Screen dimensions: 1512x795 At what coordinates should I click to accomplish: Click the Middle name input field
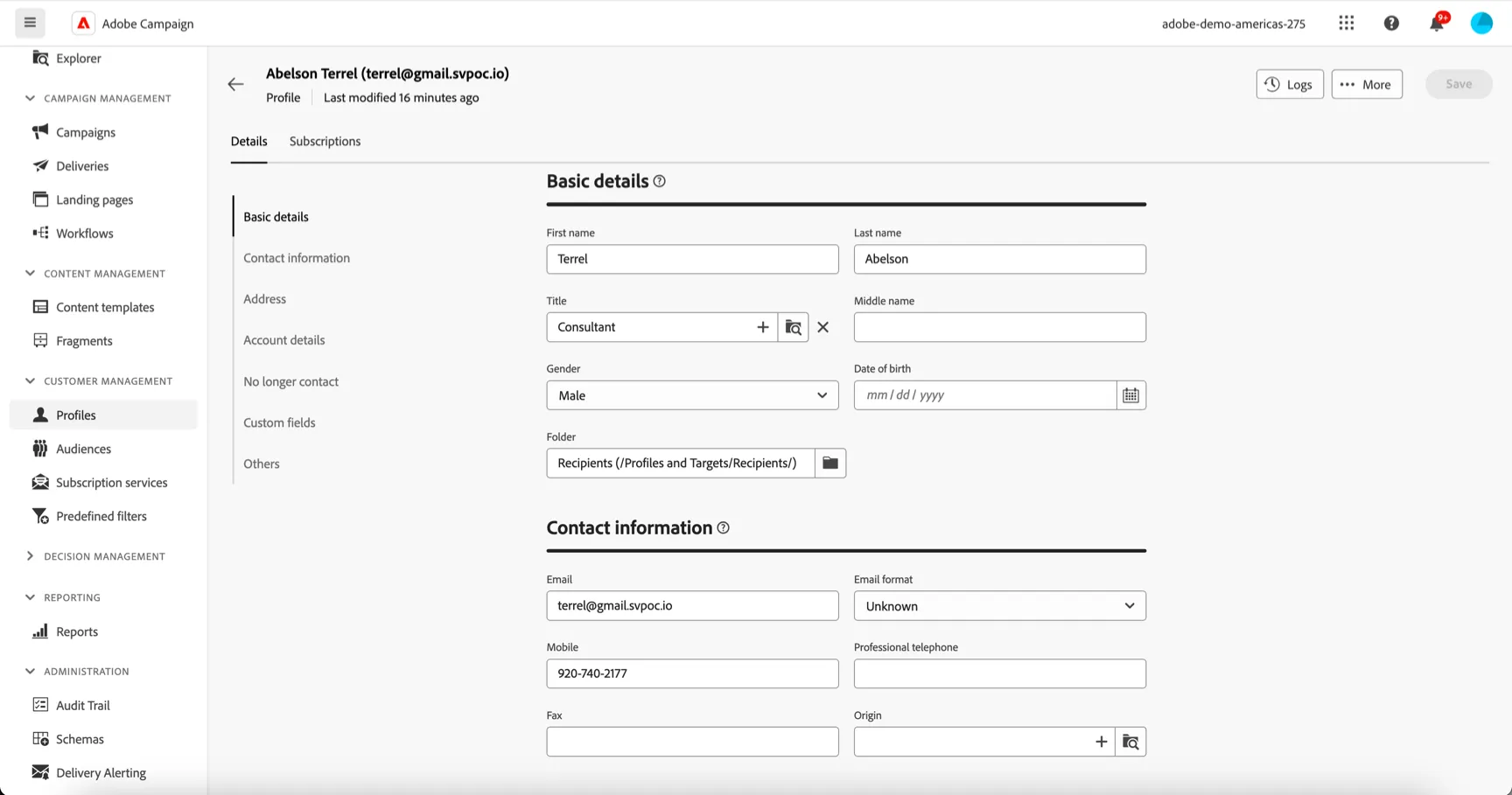click(x=1000, y=327)
